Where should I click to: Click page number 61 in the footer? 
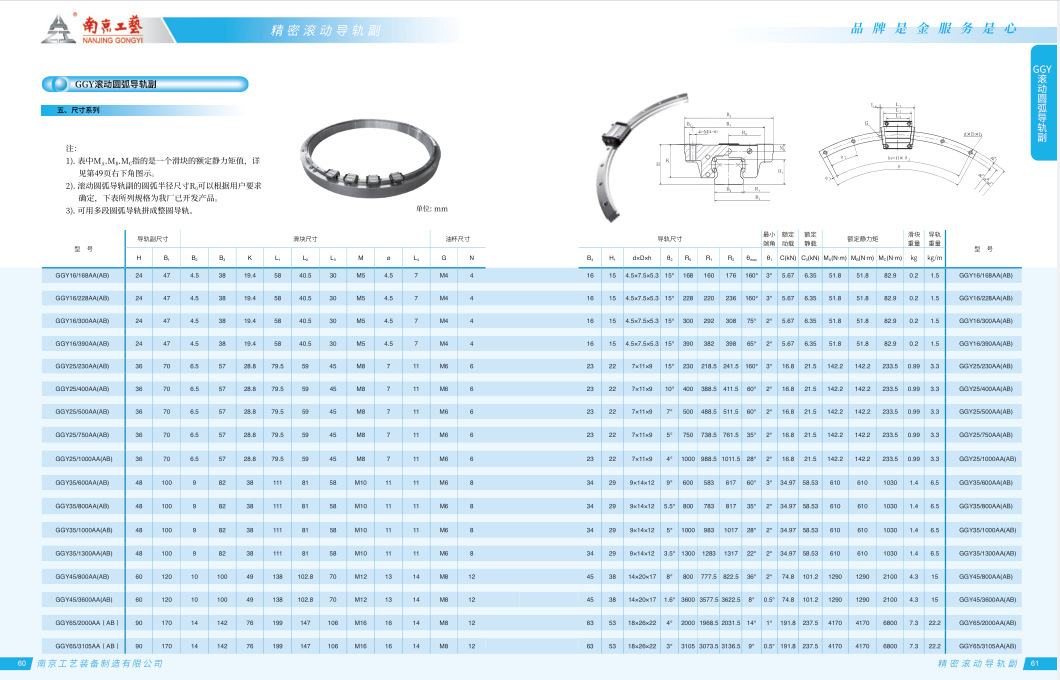point(1034,664)
